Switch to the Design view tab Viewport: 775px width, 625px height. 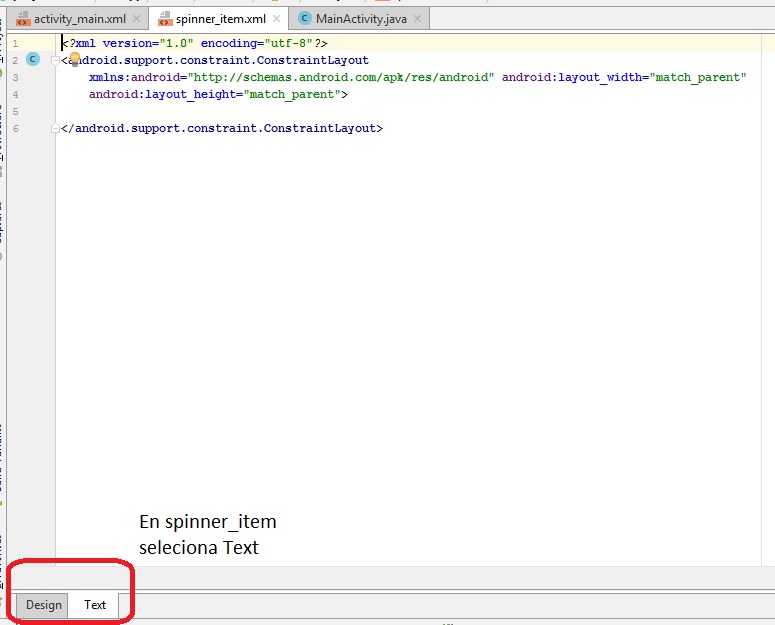[x=43, y=605]
